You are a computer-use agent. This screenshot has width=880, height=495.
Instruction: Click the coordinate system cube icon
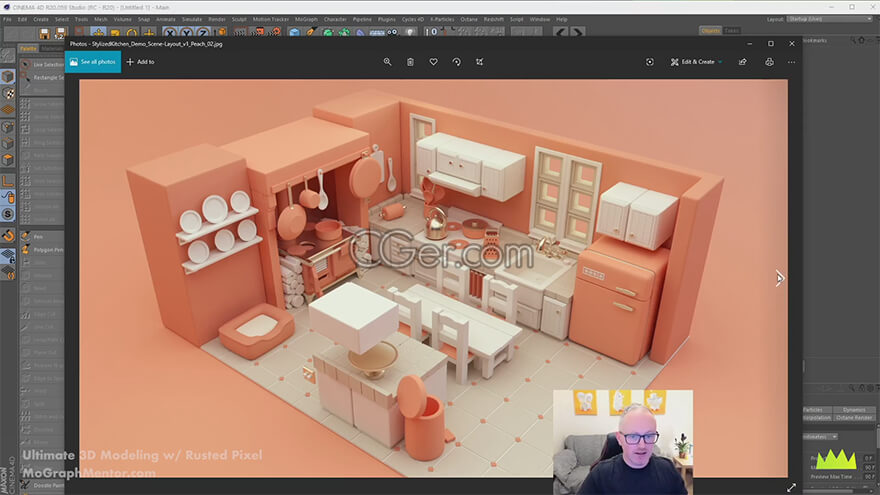point(221,33)
